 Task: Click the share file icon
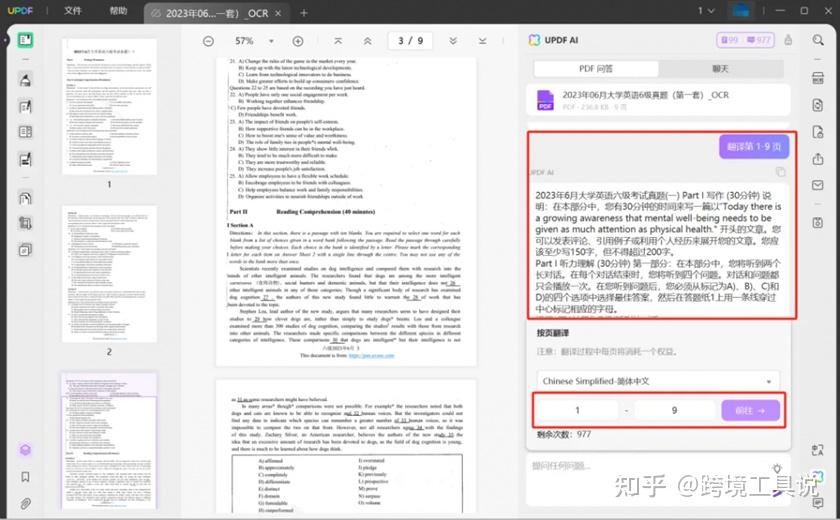pos(818,159)
